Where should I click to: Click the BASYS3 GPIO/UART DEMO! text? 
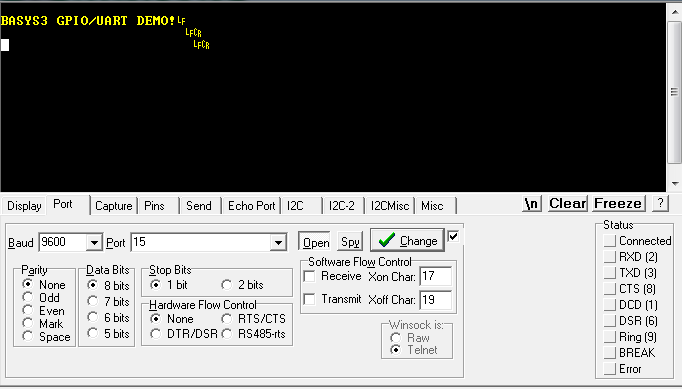click(88, 20)
